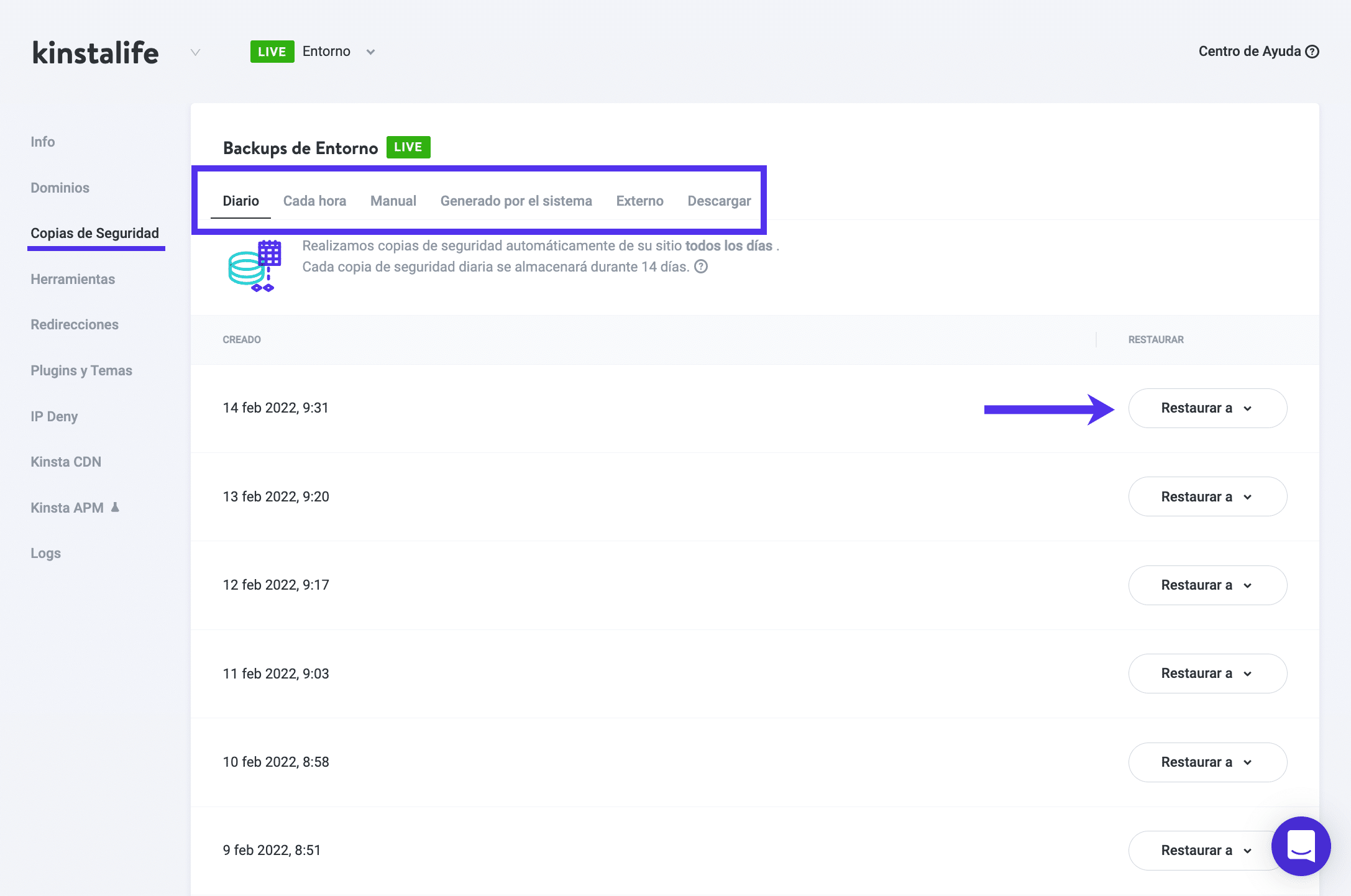Screen dimensions: 1351x896
Task: Click the Centro de Ayuda help icon
Action: [x=1312, y=52]
